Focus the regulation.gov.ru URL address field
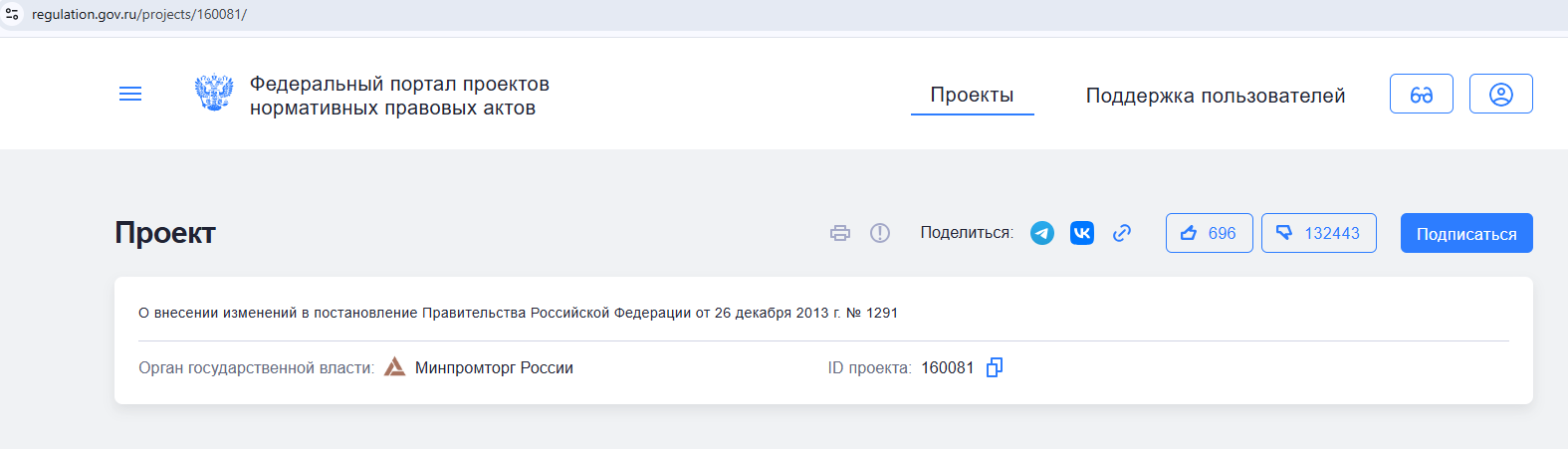 tap(139, 14)
